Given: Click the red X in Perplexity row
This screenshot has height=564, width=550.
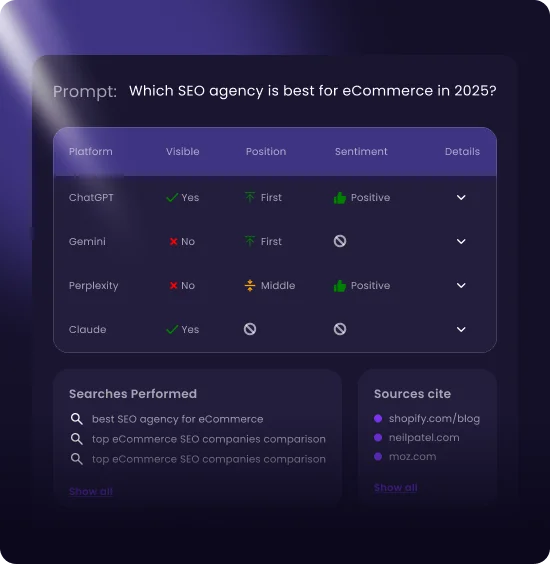Looking at the screenshot, I should pos(173,286).
